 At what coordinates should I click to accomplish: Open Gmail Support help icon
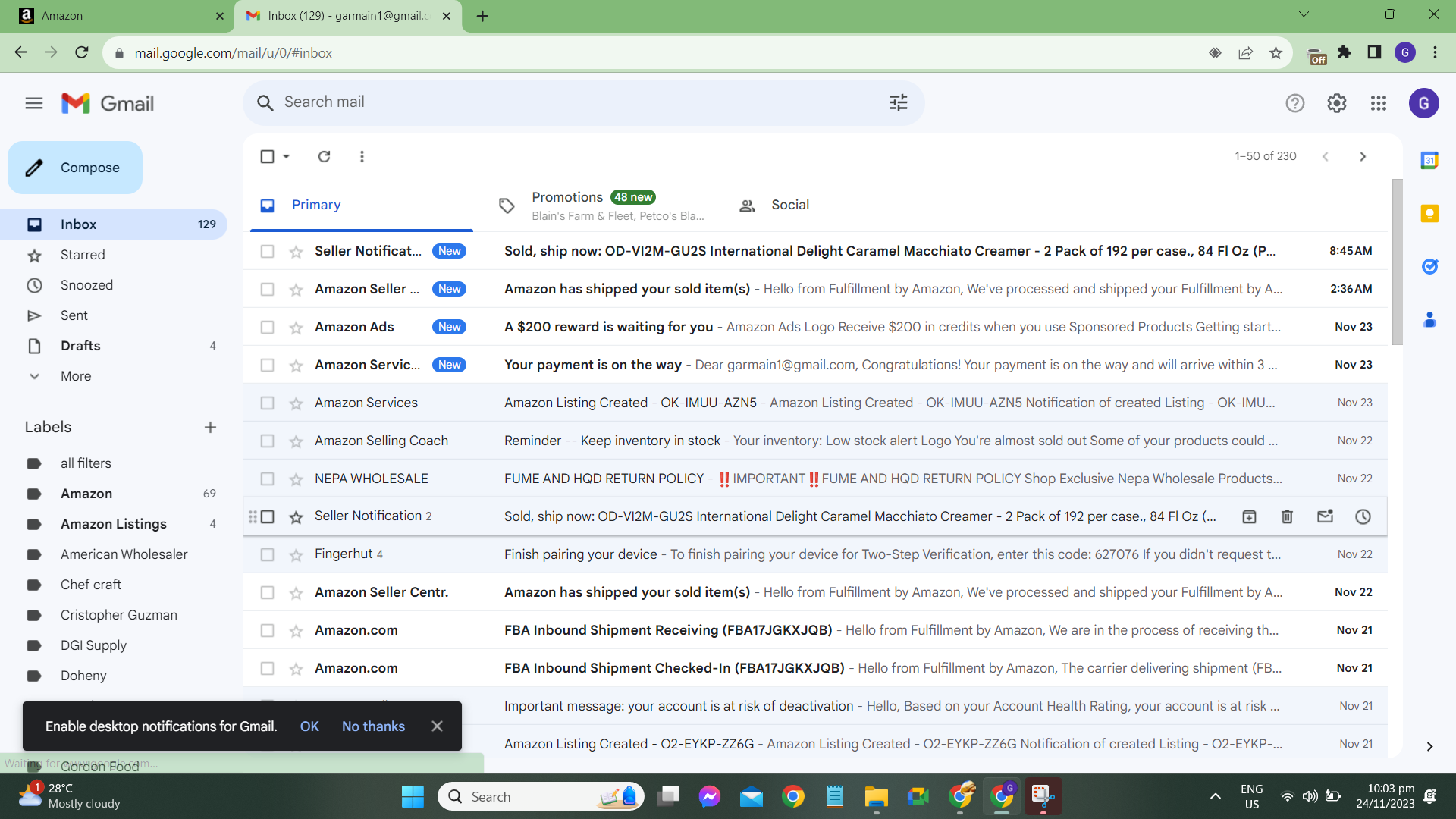tap(1295, 103)
